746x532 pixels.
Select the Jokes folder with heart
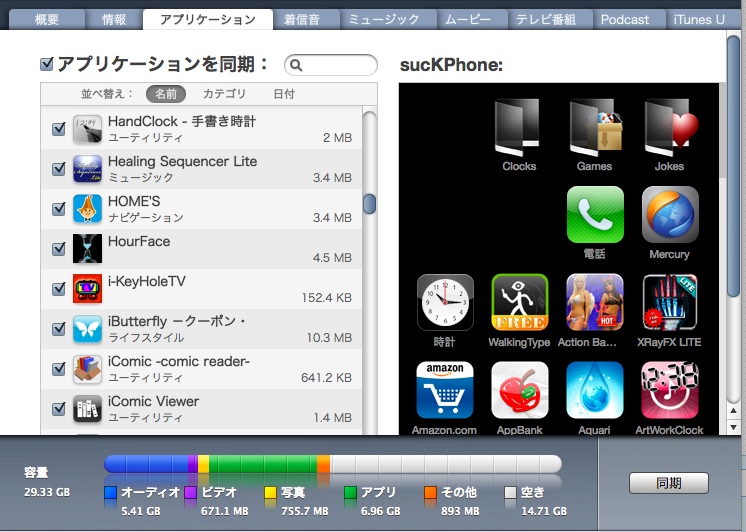670,128
